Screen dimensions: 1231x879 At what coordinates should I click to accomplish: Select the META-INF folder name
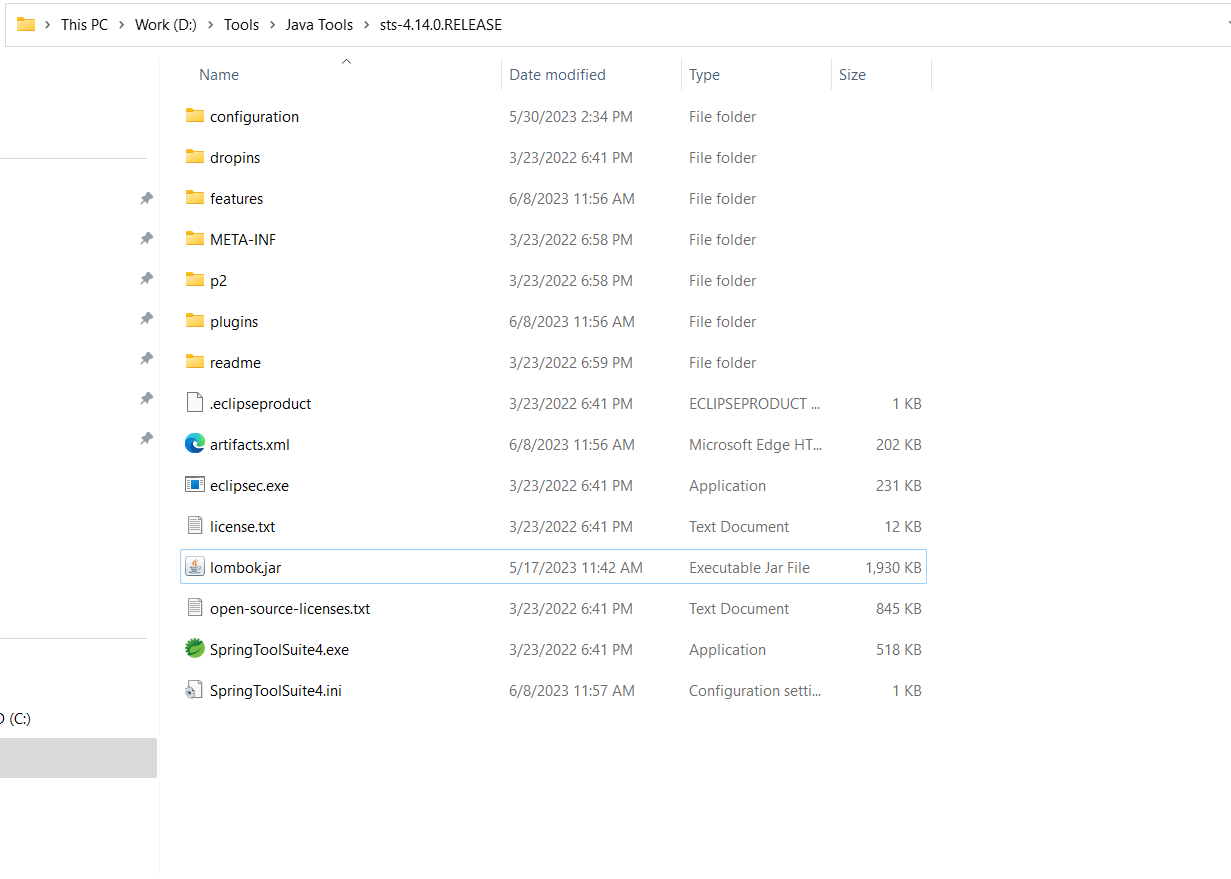(243, 240)
